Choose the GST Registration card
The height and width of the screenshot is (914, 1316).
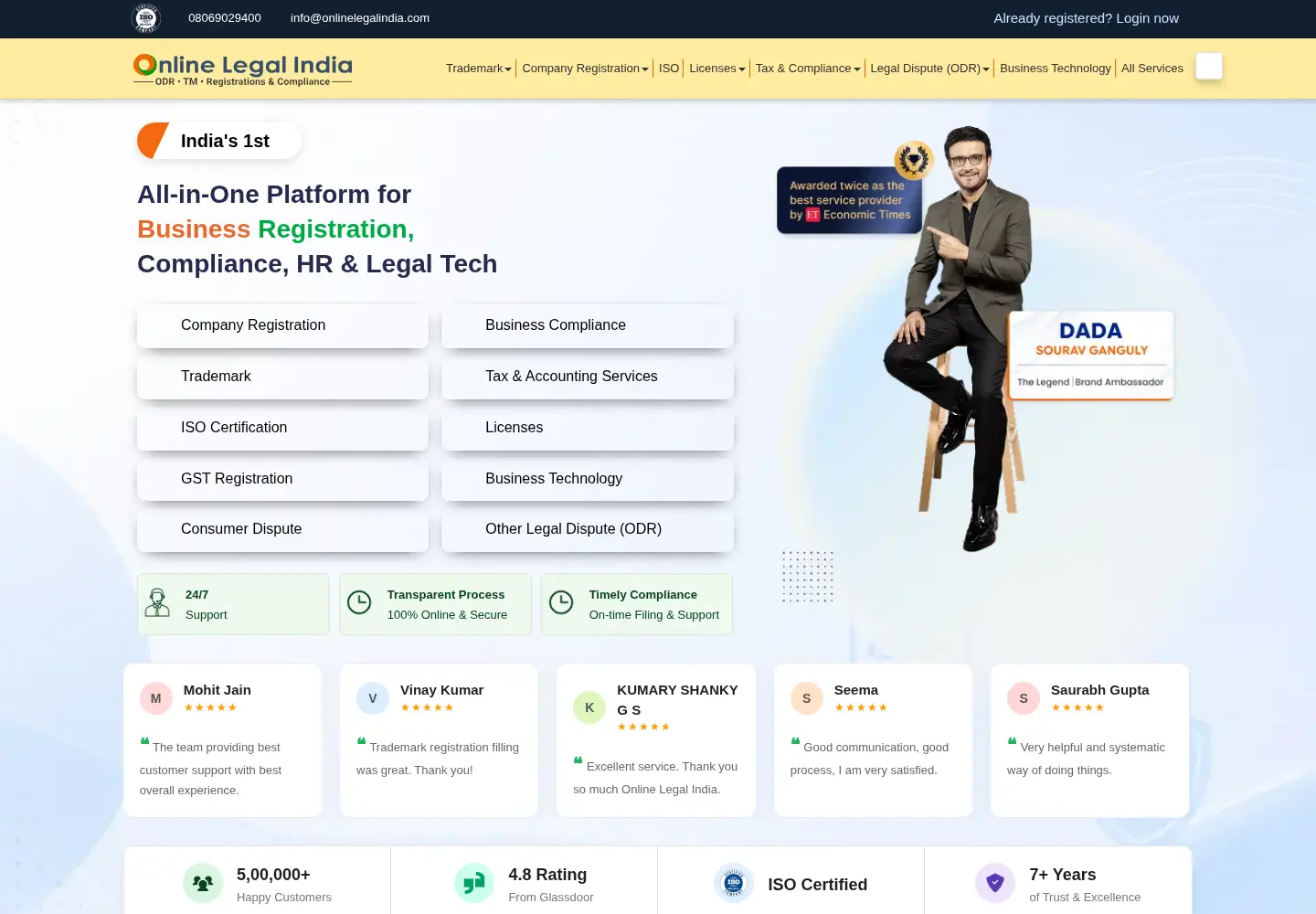[282, 479]
